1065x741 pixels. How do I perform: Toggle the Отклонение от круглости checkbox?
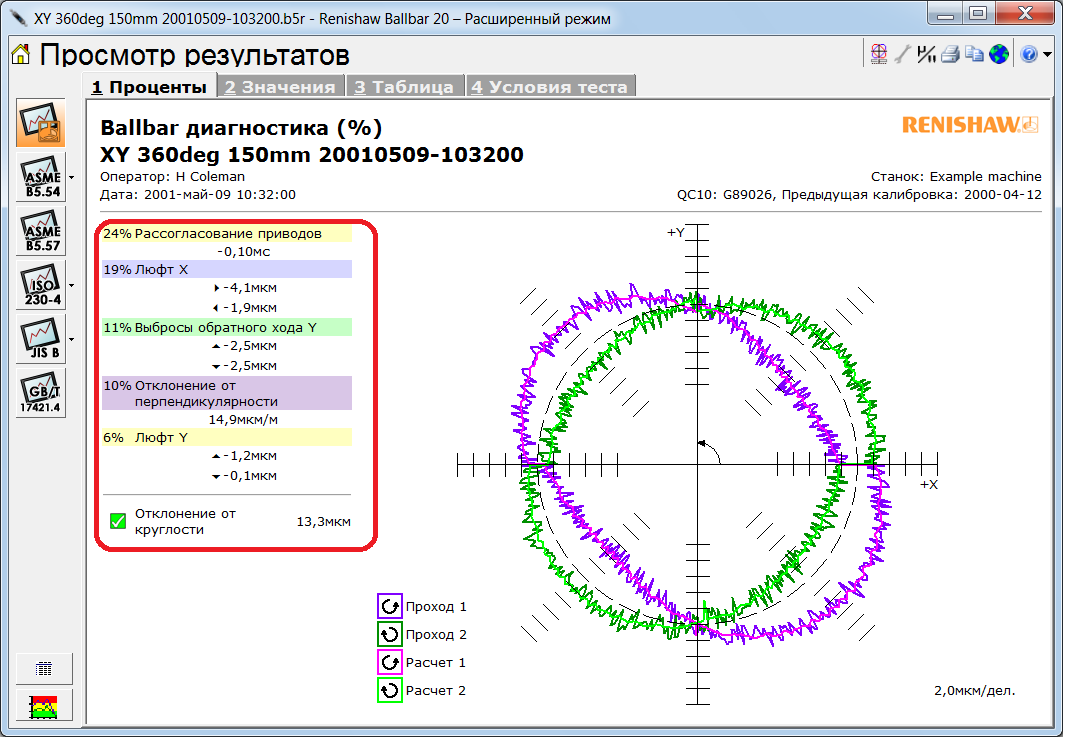(x=118, y=522)
